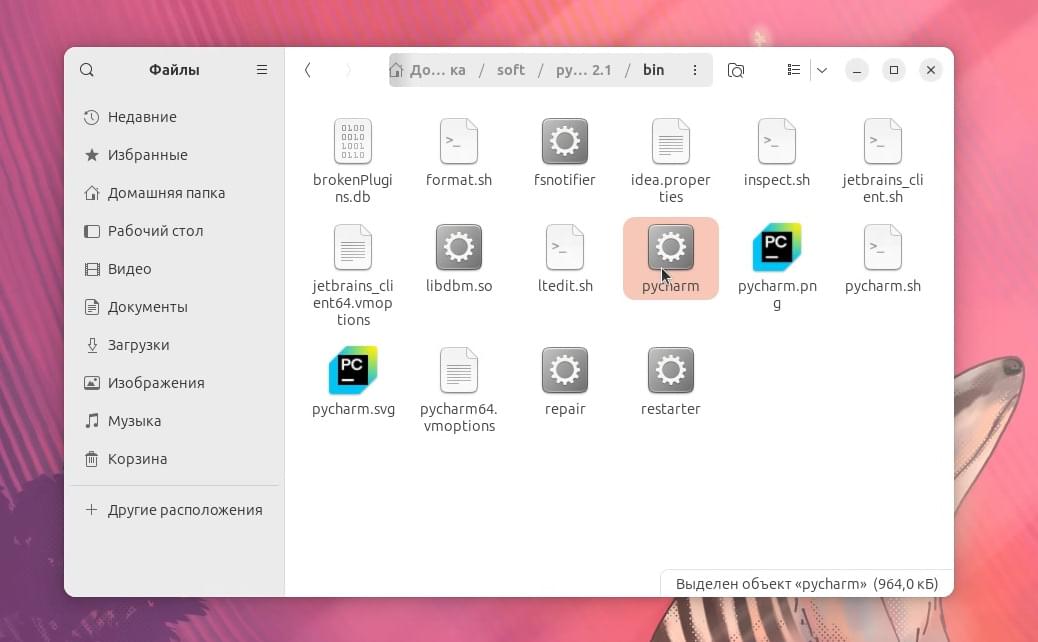
Task: Select the ltedit.sh script icon
Action: pyautogui.click(x=565, y=247)
